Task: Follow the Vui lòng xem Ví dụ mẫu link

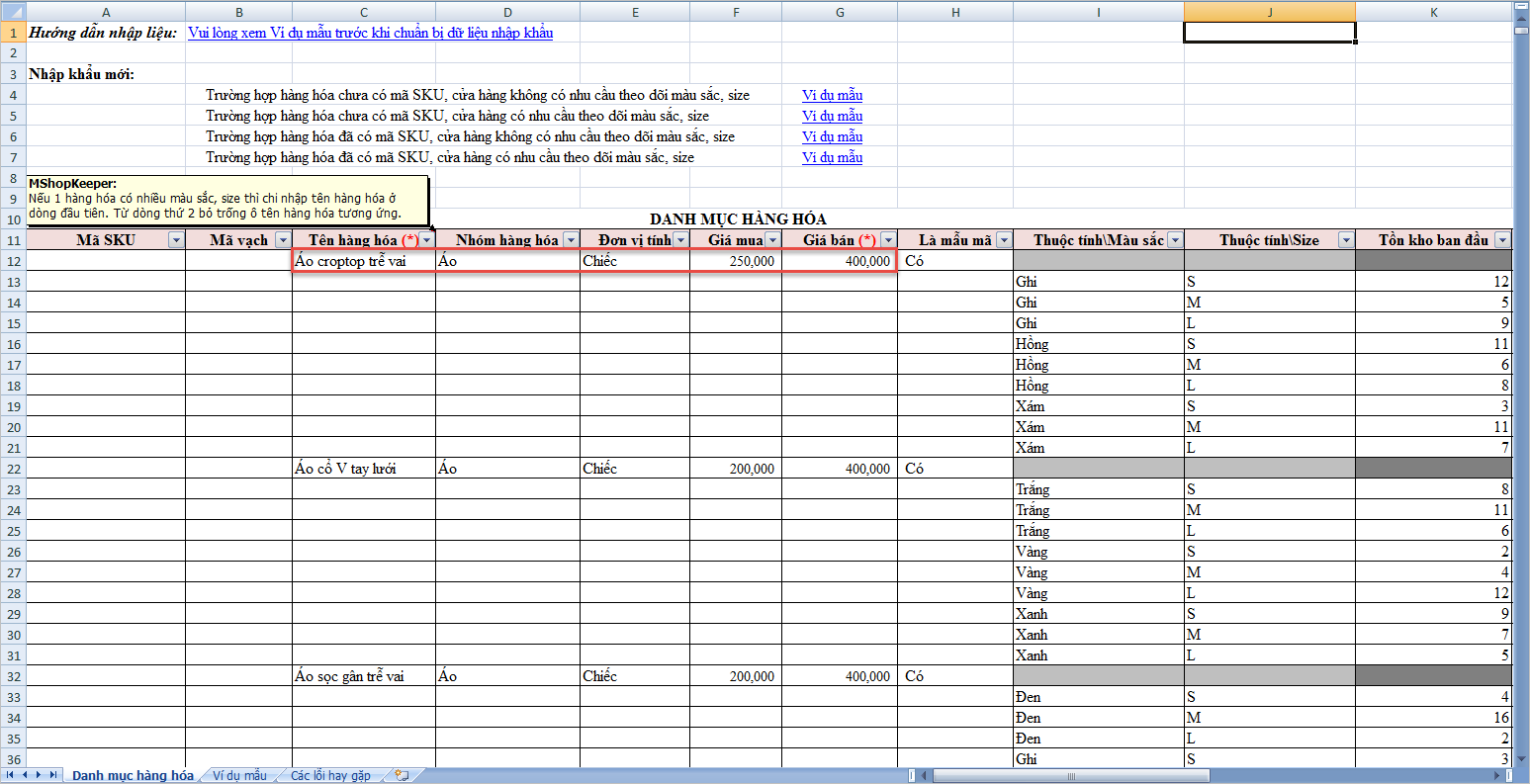Action: point(370,33)
